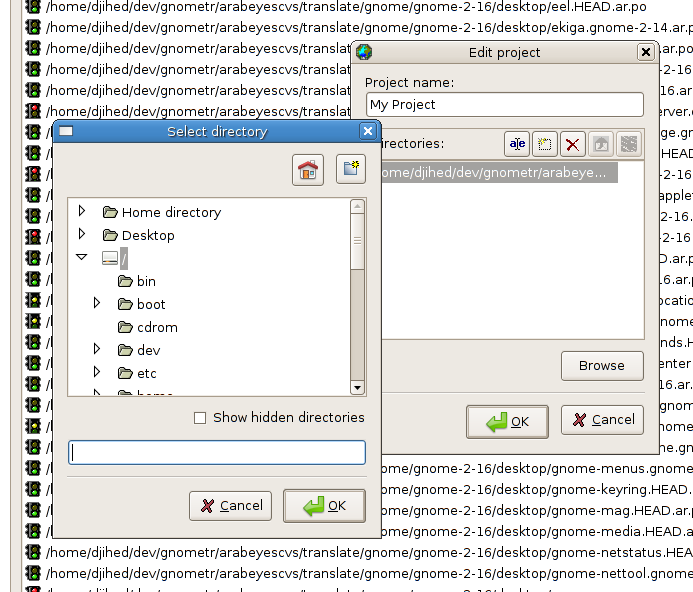Screen dimensions: 693x592
Task: Select the bin folder in tree
Action: pos(146,281)
